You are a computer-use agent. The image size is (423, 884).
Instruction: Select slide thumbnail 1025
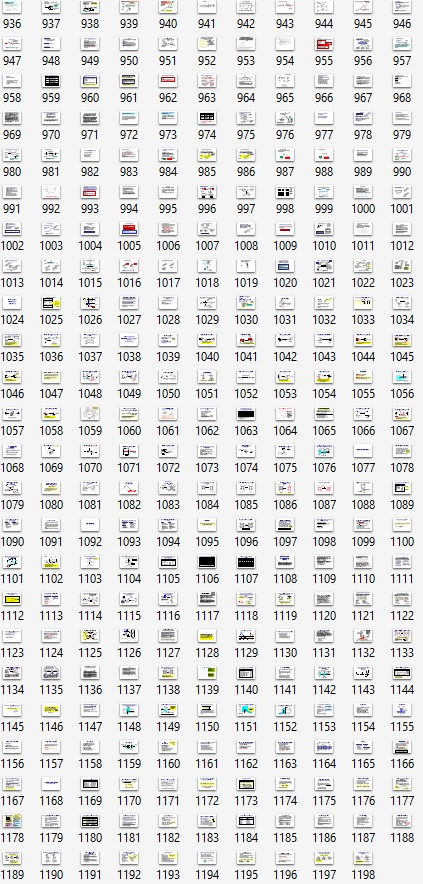coord(51,302)
